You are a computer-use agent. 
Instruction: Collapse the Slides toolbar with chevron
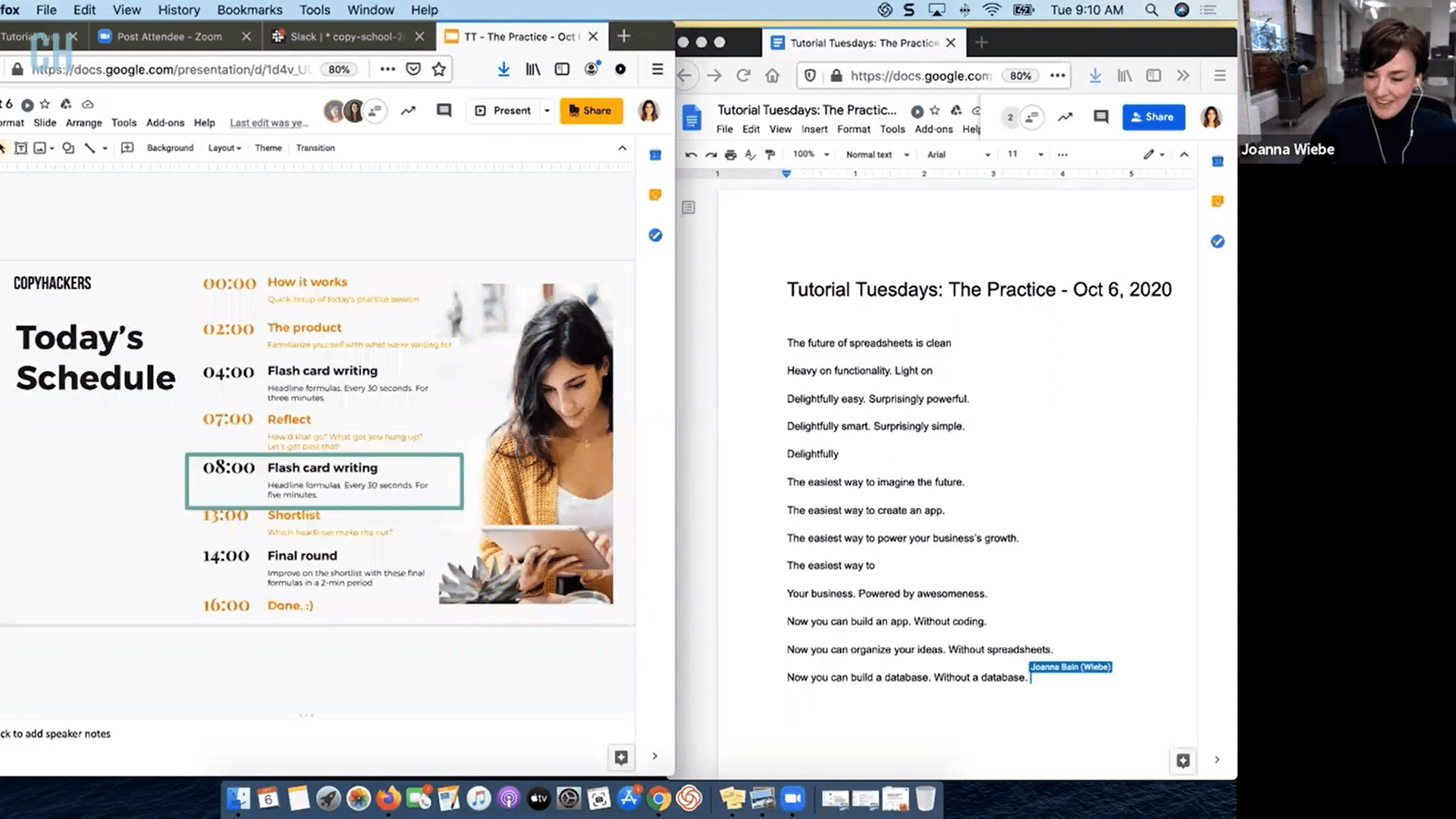[x=623, y=148]
